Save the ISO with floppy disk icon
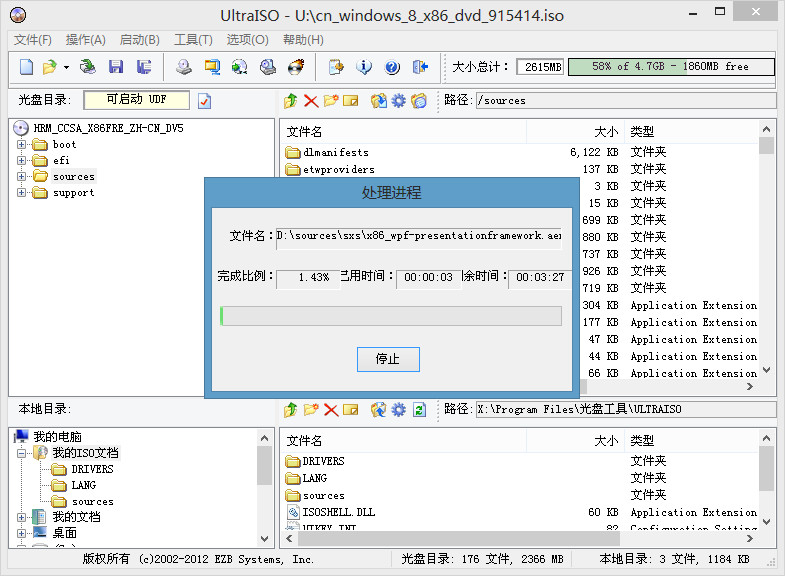The height and width of the screenshot is (576, 785). pyautogui.click(x=116, y=67)
